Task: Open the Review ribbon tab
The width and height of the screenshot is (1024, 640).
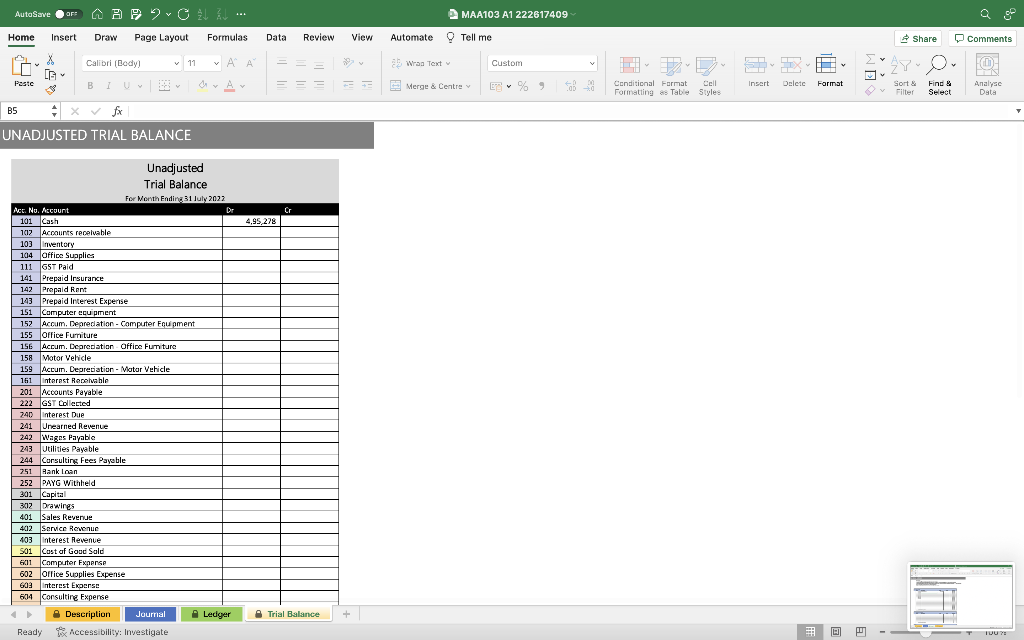Action: point(319,37)
